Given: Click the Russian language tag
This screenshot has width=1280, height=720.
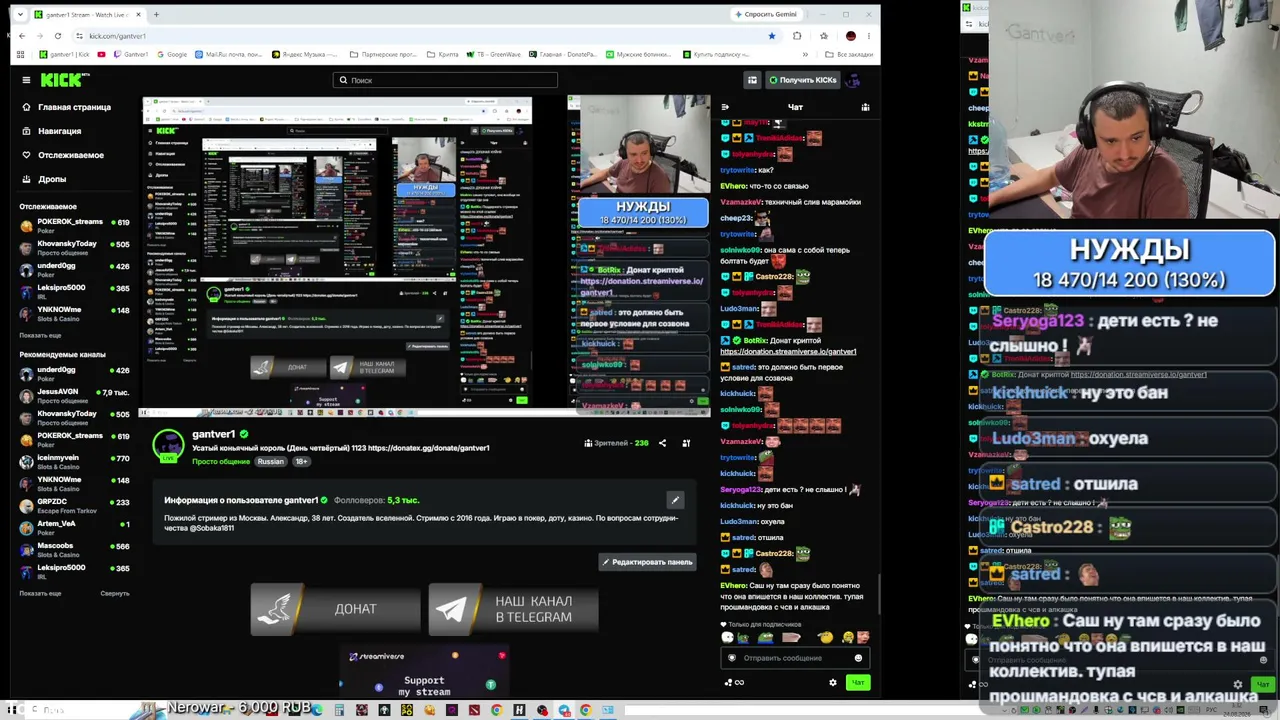Looking at the screenshot, I should (x=270, y=461).
